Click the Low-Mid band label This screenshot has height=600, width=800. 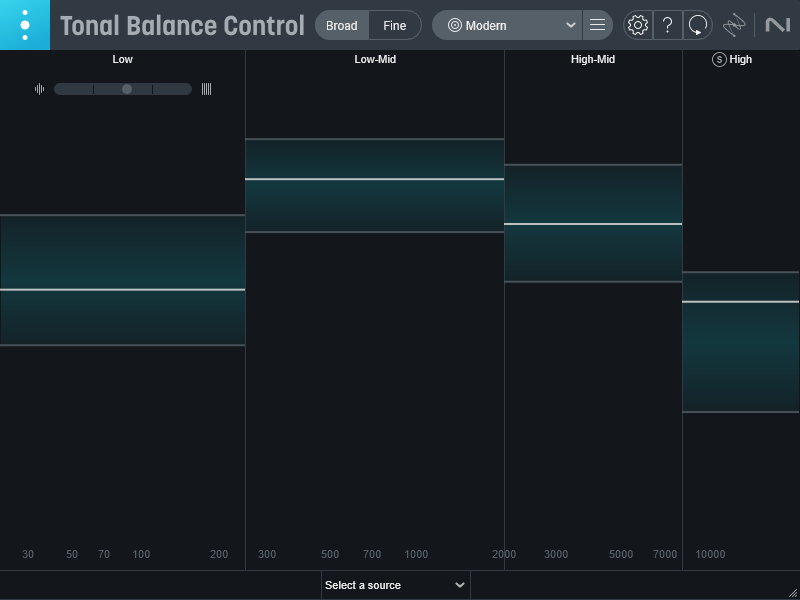375,59
